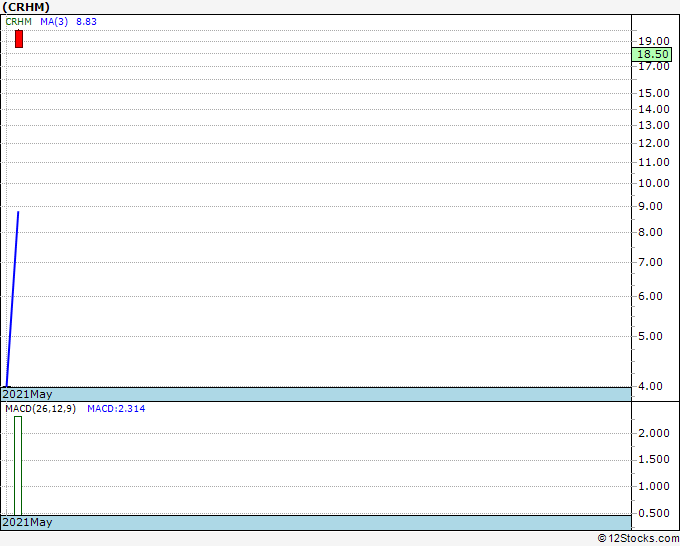Click the 13.00 price axis label
This screenshot has width=680, height=546.
pos(654,125)
